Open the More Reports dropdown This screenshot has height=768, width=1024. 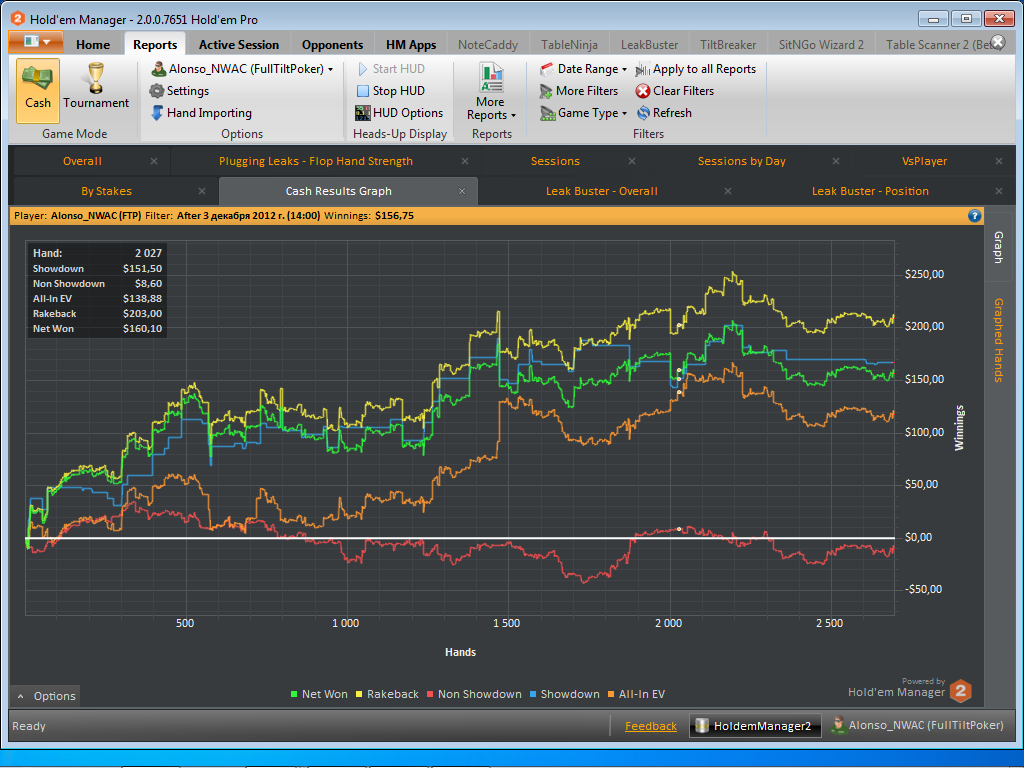pos(491,91)
